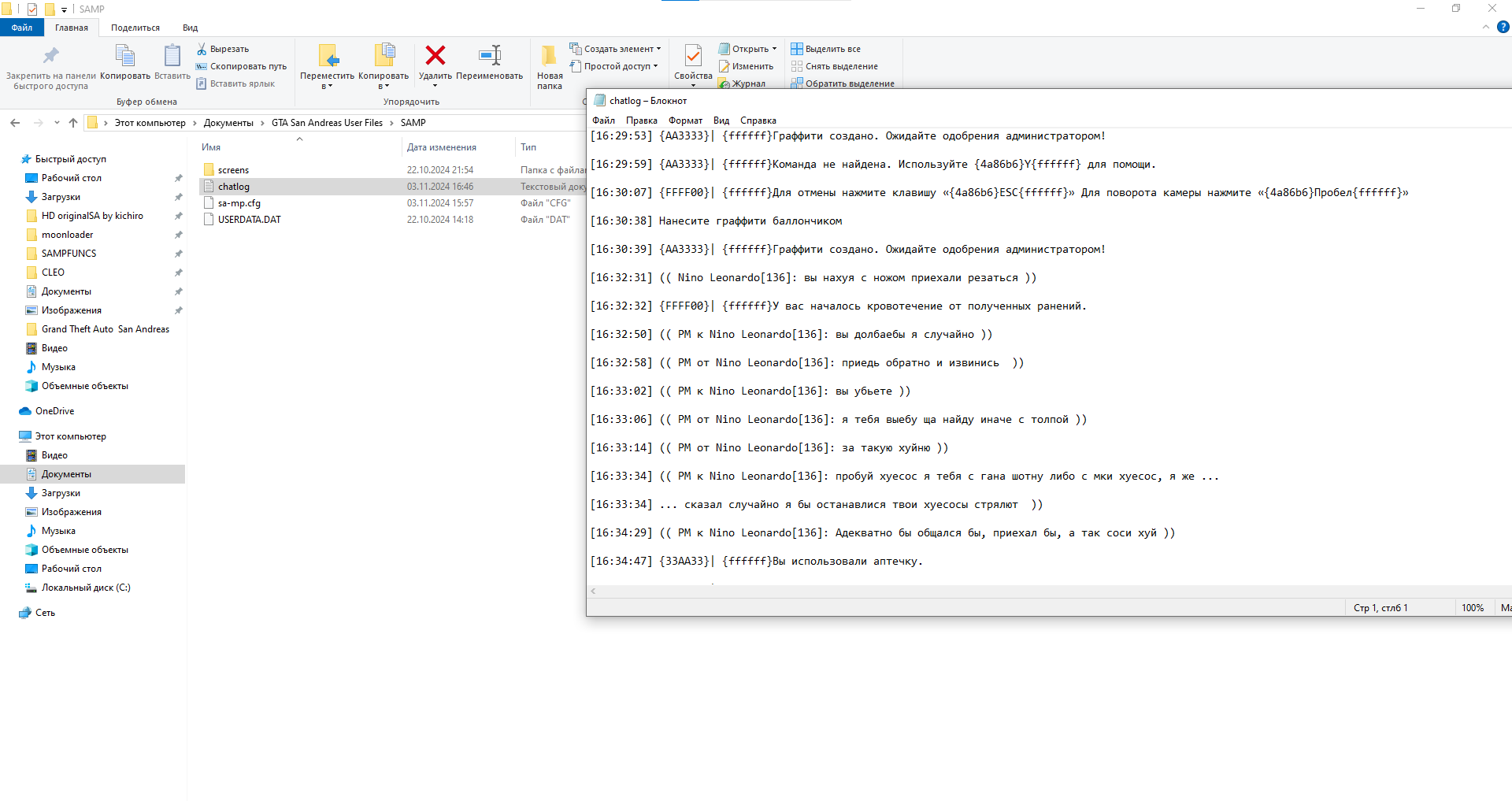The height and width of the screenshot is (801, 1512).
Task: Click the Up one level arrow
Action: coord(73,123)
